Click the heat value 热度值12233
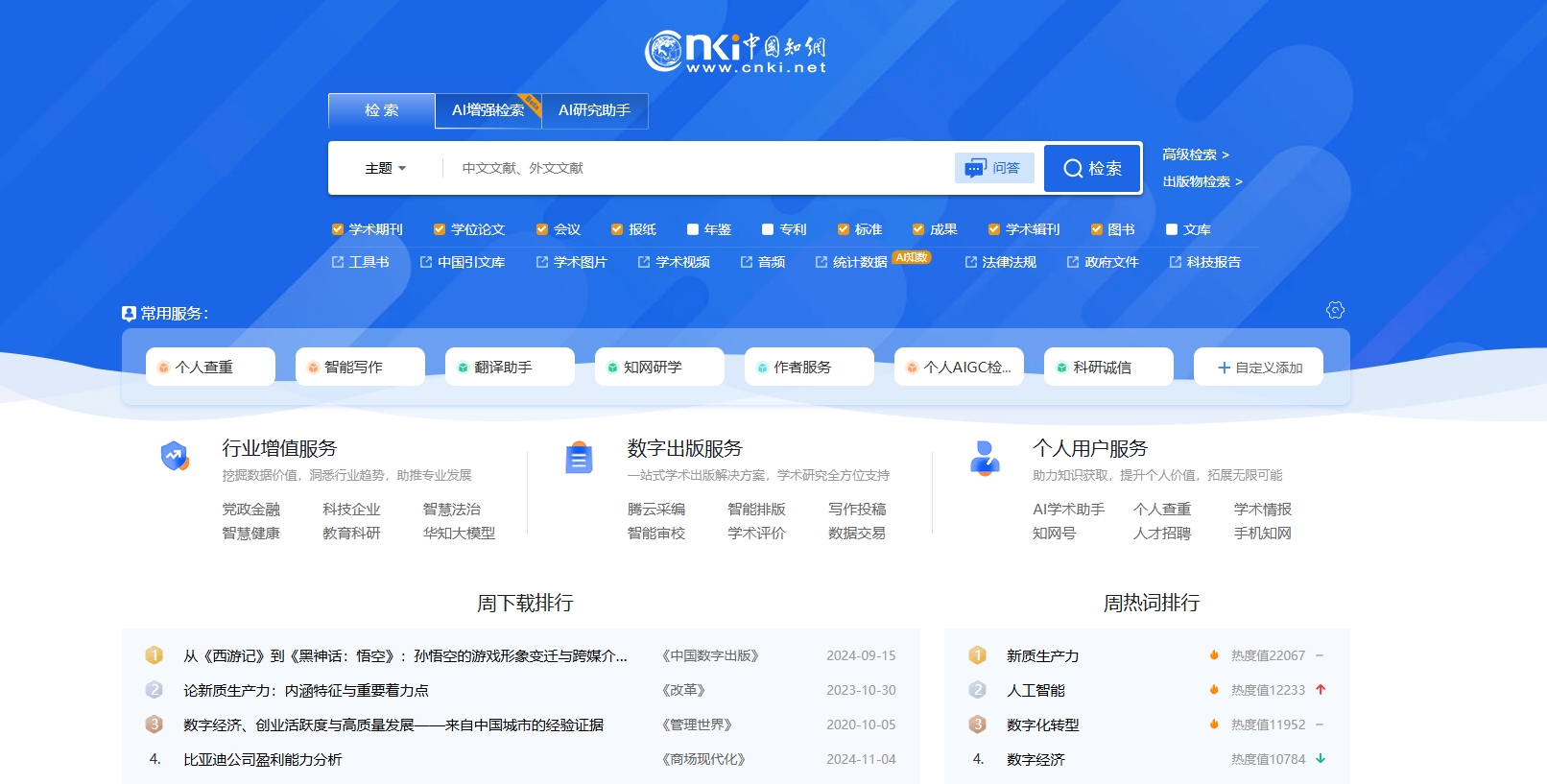The image size is (1547, 784). [x=1268, y=691]
